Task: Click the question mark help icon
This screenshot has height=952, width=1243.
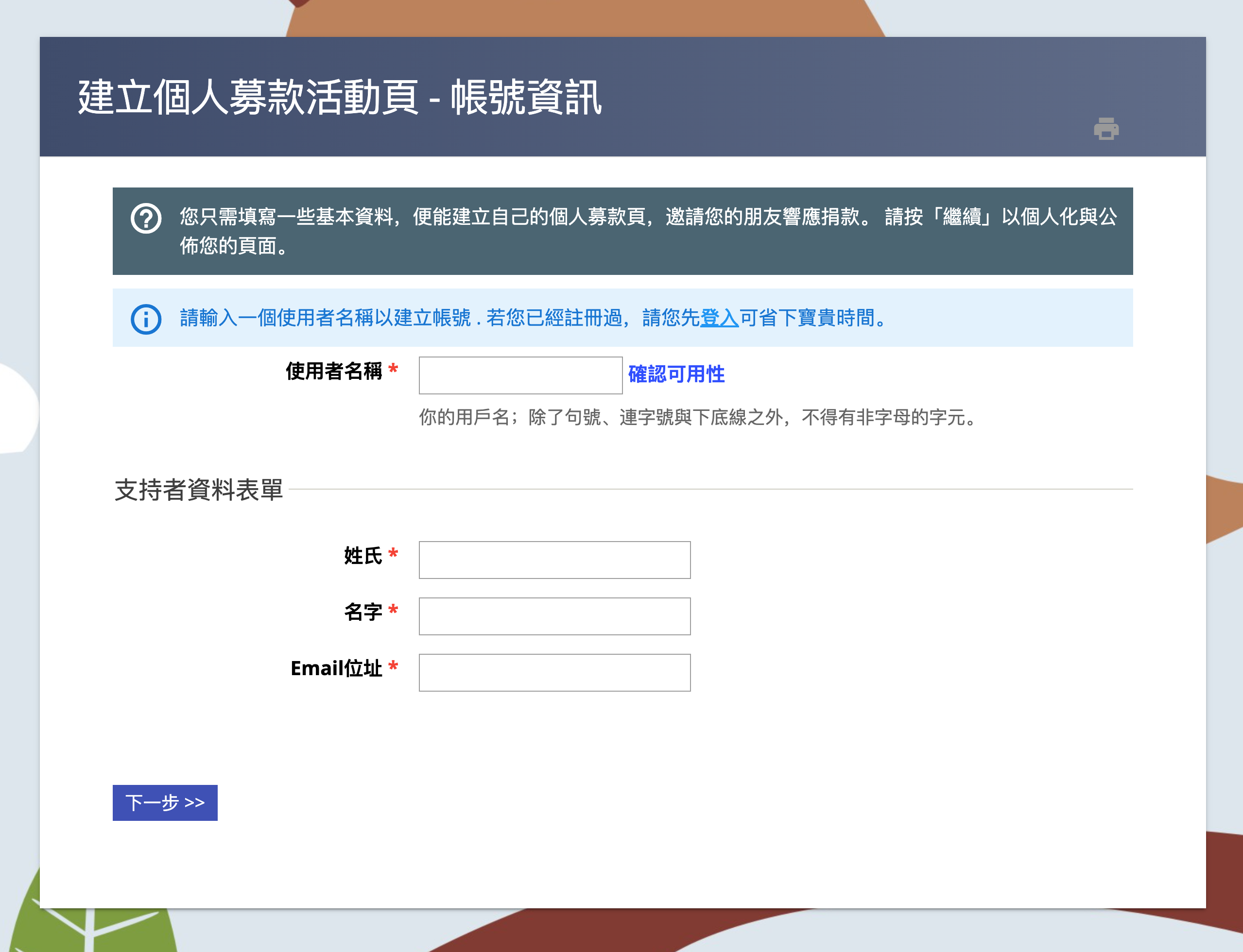Action: [146, 218]
